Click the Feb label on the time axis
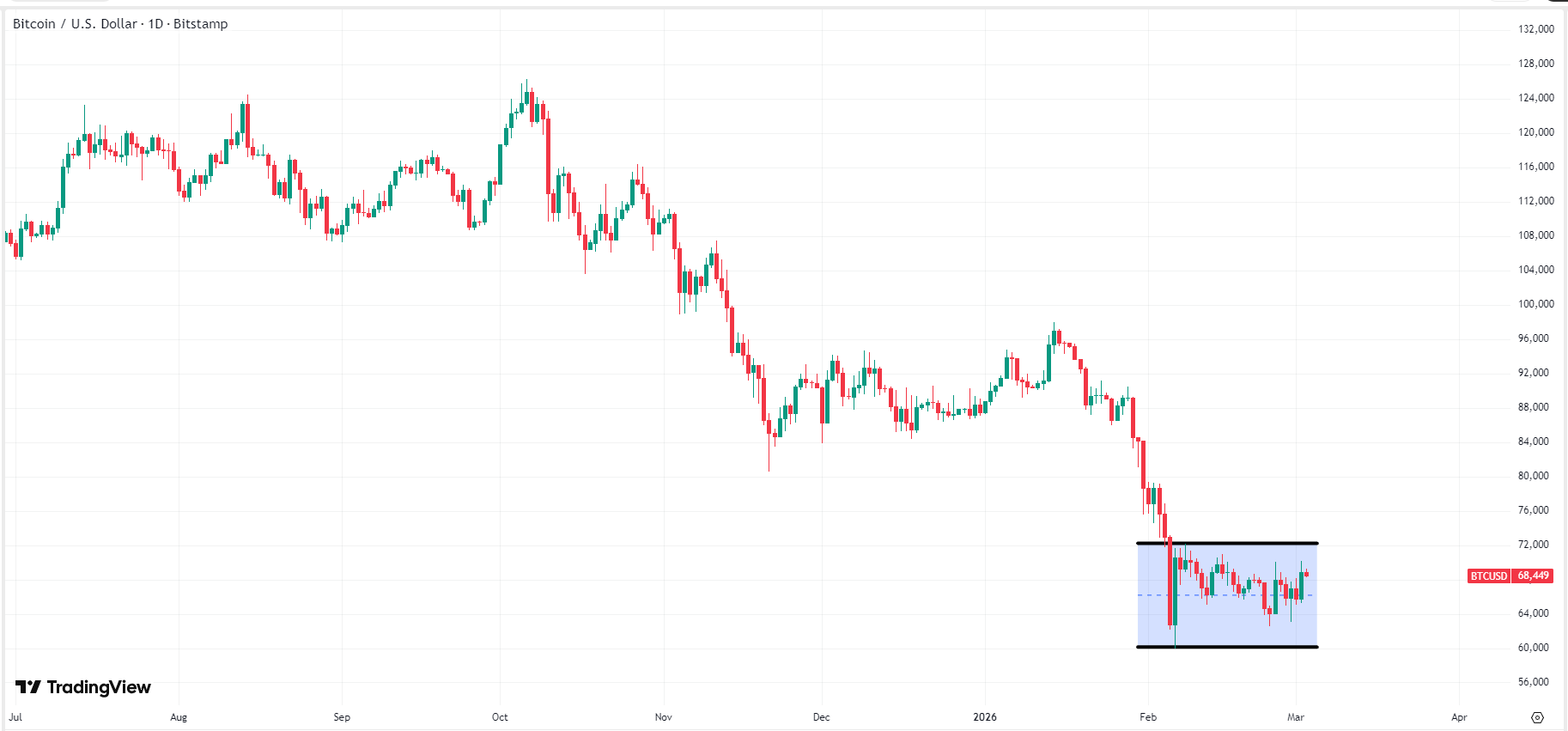Image resolution: width=1568 pixels, height=731 pixels. point(1148,717)
